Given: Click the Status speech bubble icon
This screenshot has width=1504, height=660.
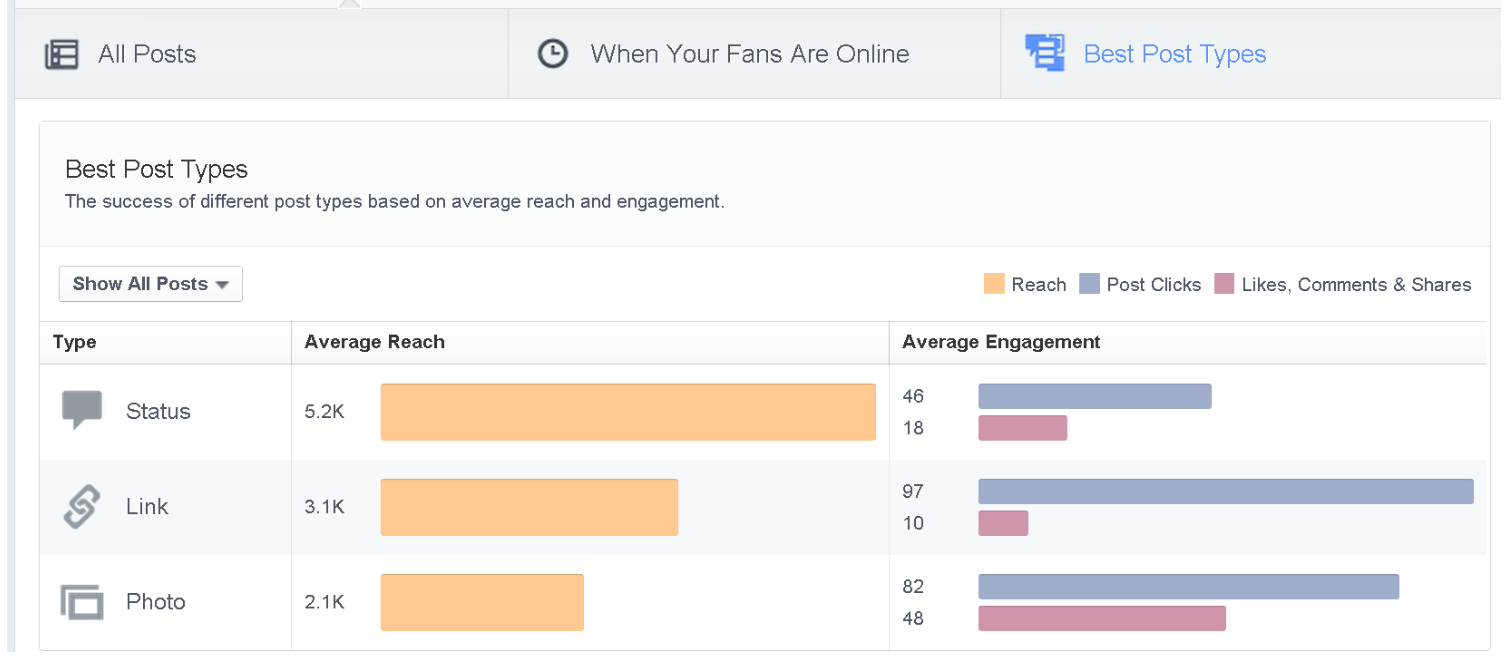Looking at the screenshot, I should (81, 406).
